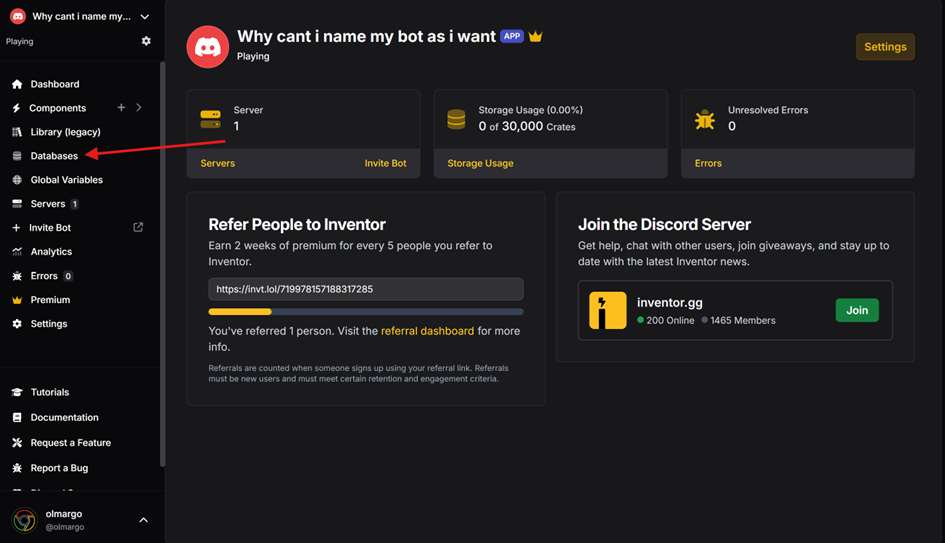Click the Premium crown icon in sidebar
The height and width of the screenshot is (543, 945).
17,300
